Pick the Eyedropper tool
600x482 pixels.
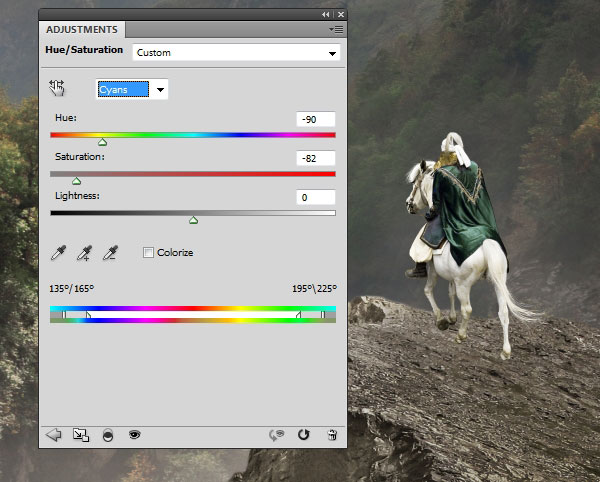[58, 253]
